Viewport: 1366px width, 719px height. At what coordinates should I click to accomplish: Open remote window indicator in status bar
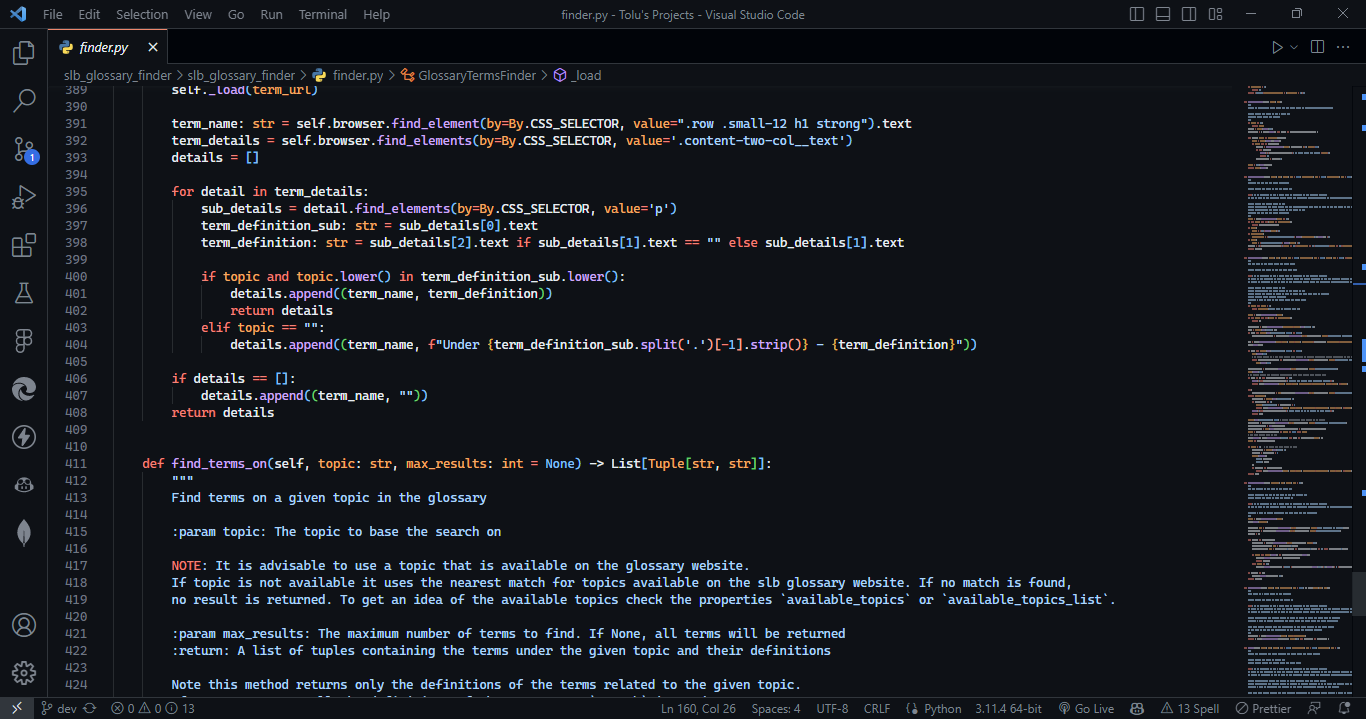point(16,708)
